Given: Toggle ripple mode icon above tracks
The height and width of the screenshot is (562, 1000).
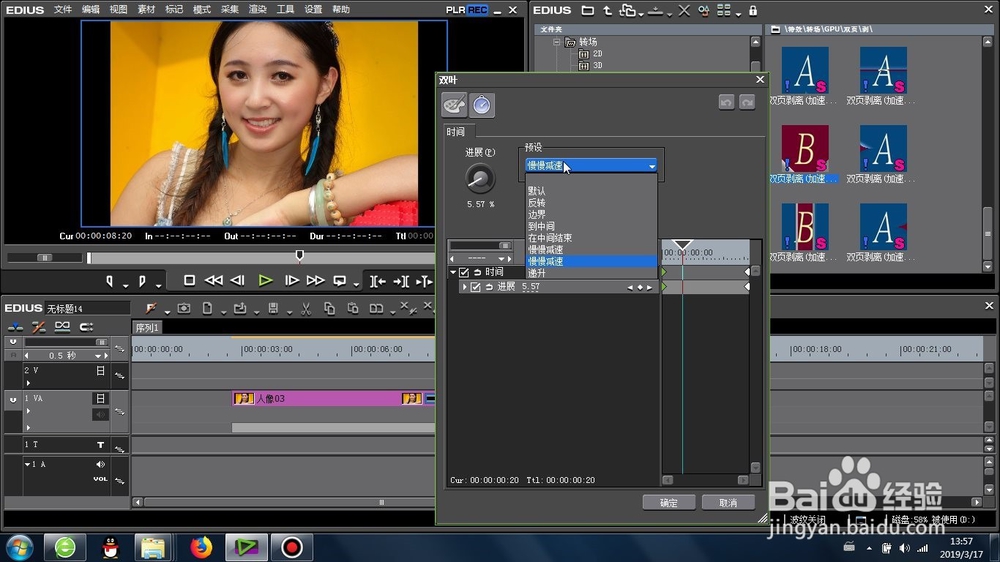Looking at the screenshot, I should click(x=39, y=327).
